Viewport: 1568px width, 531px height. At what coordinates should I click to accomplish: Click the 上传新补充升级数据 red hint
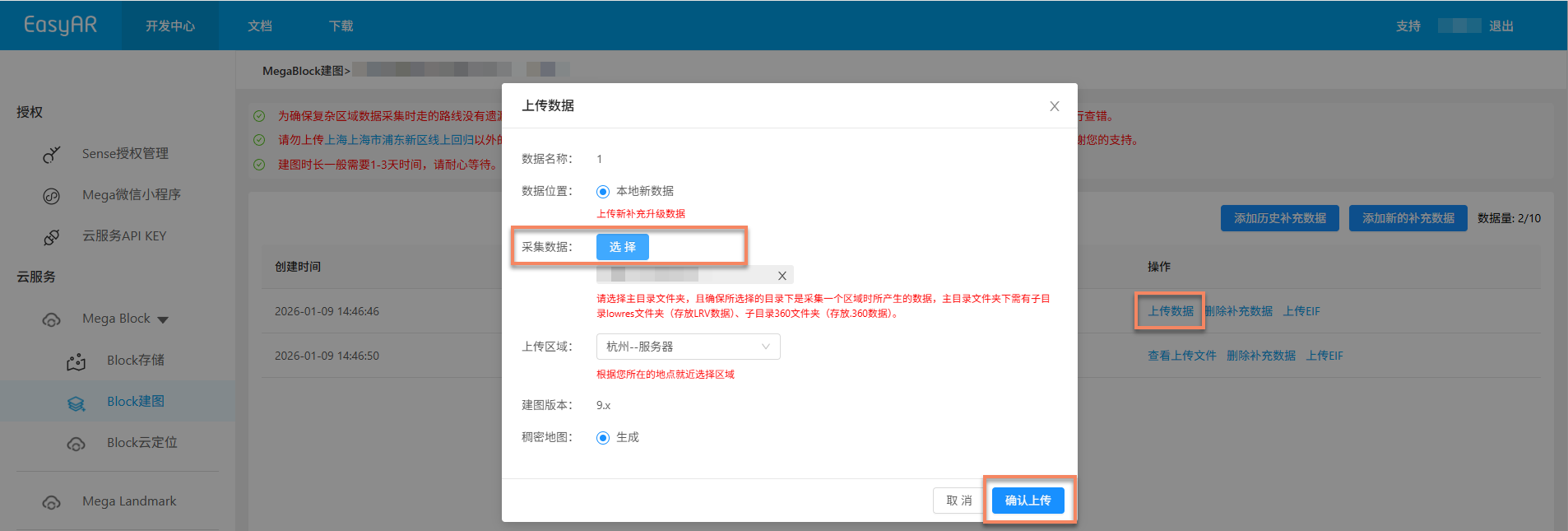pos(641,214)
